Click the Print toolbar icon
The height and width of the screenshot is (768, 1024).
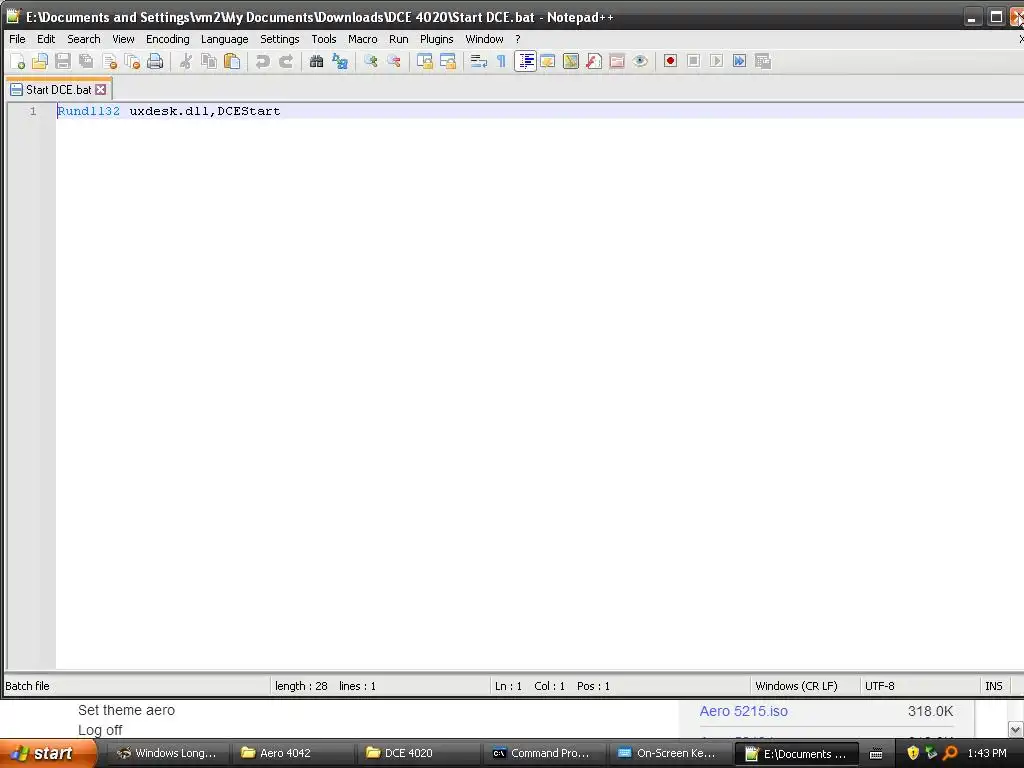155,61
